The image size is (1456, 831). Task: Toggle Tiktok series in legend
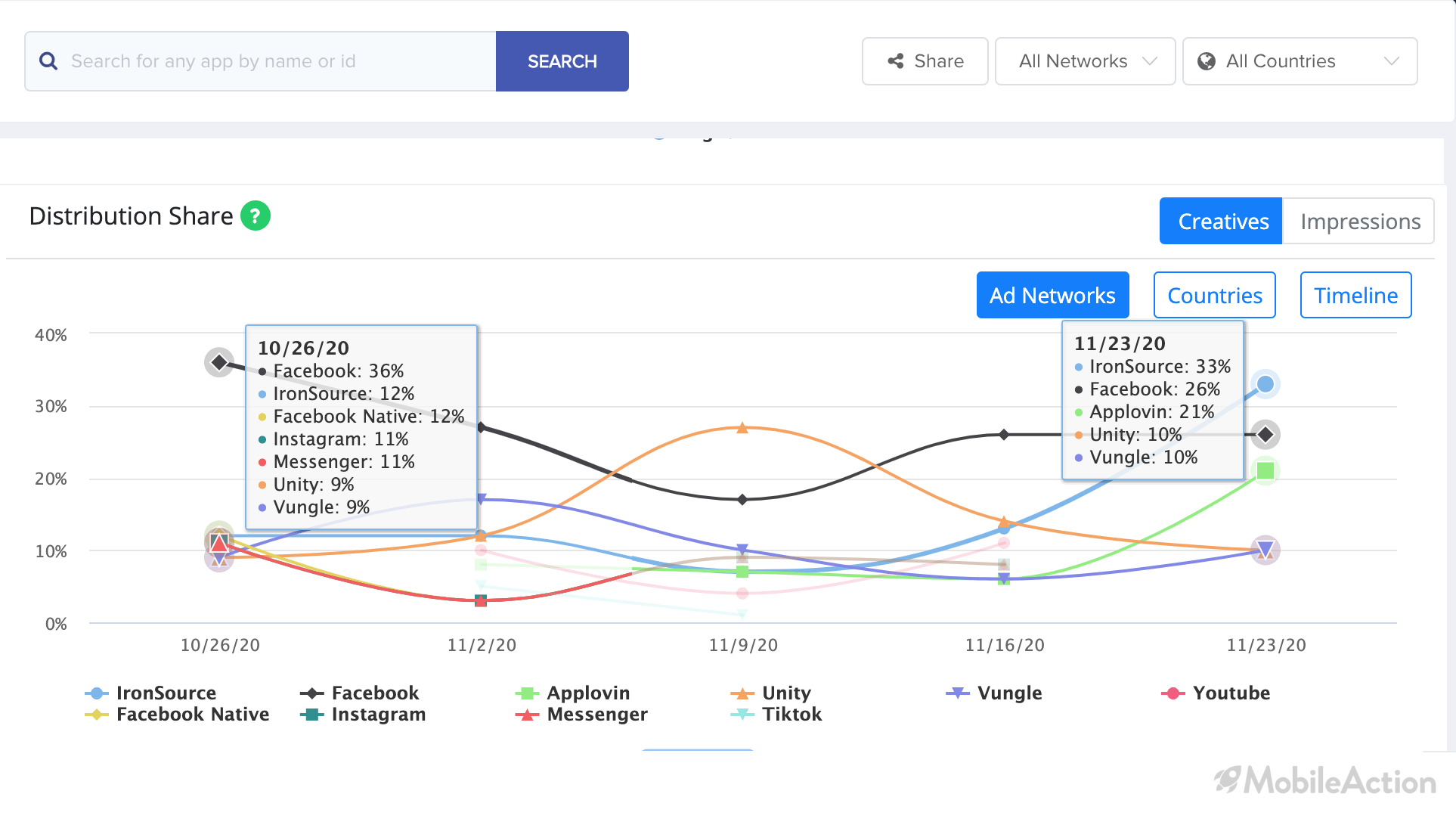(776, 714)
